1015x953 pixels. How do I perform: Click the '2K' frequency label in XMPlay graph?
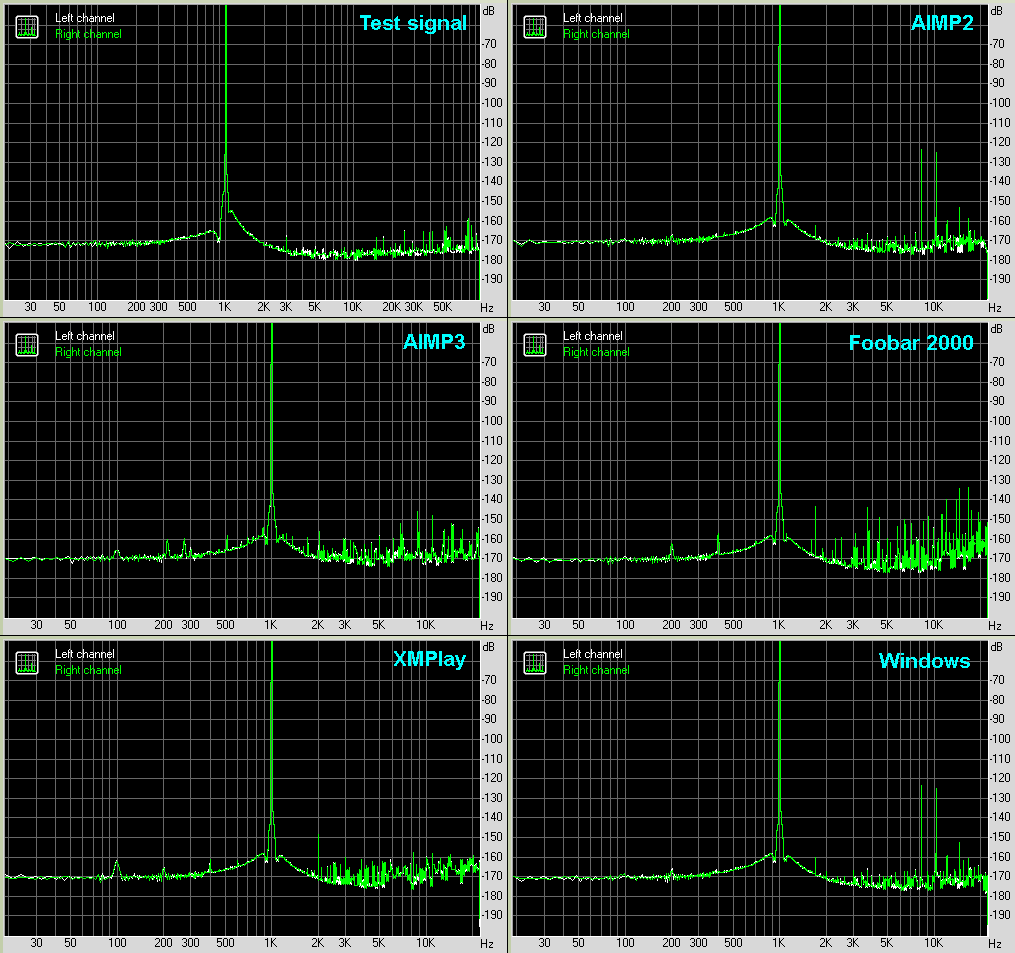point(318,943)
